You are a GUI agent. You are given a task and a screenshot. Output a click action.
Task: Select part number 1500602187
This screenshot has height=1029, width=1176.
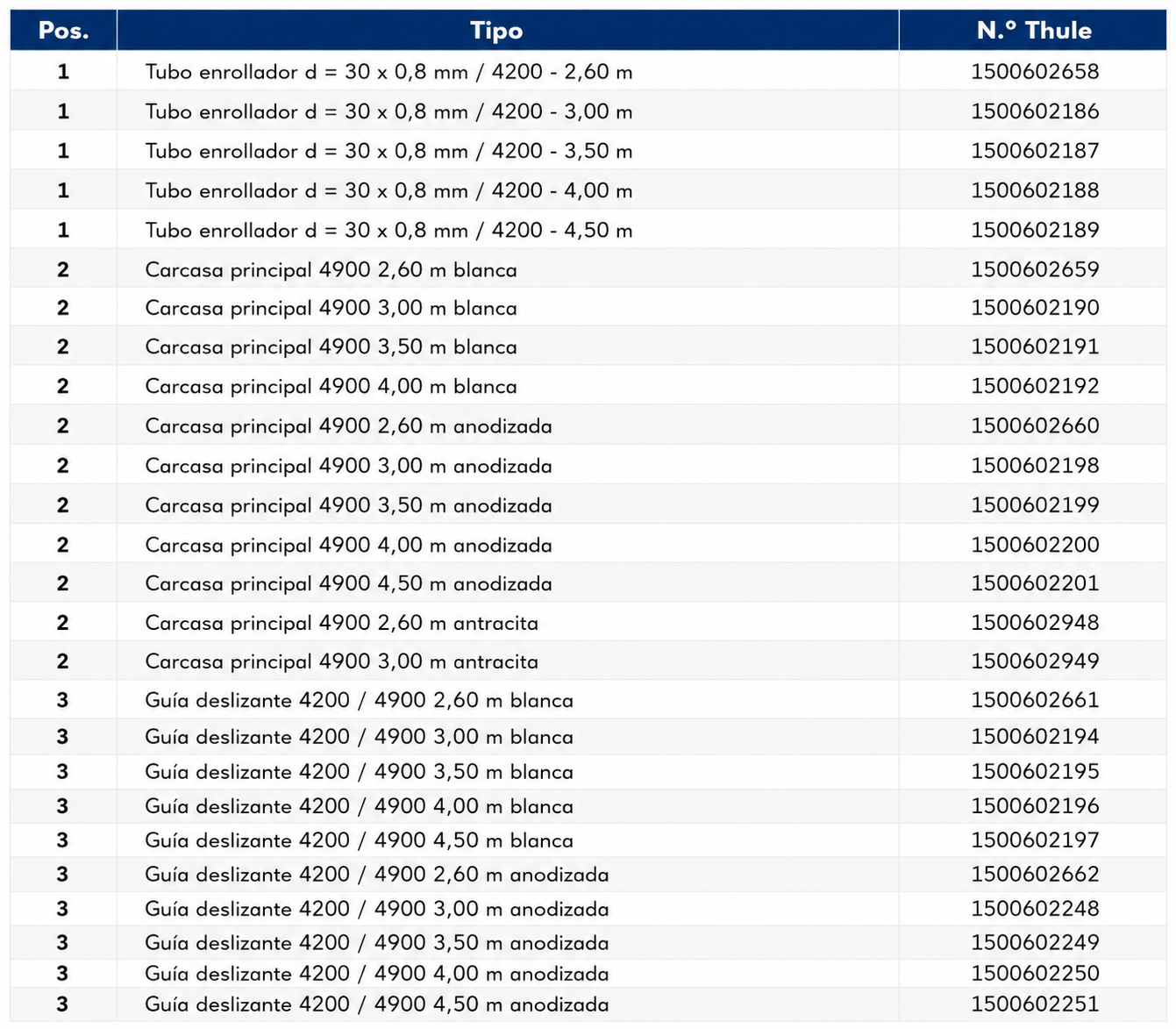click(x=1035, y=151)
